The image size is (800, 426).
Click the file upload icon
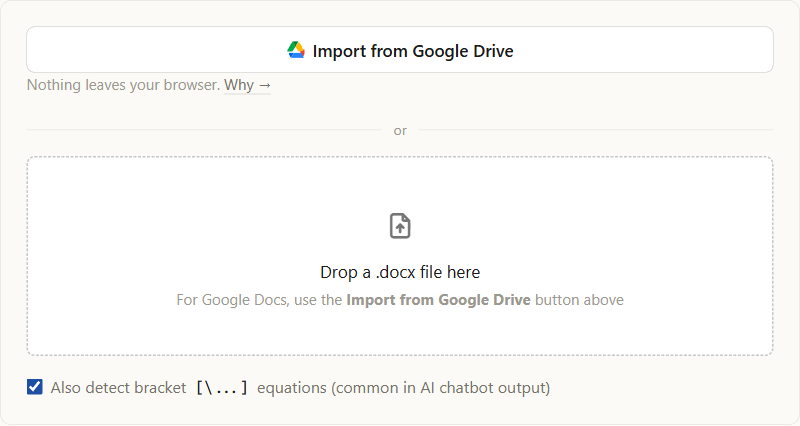pos(400,226)
